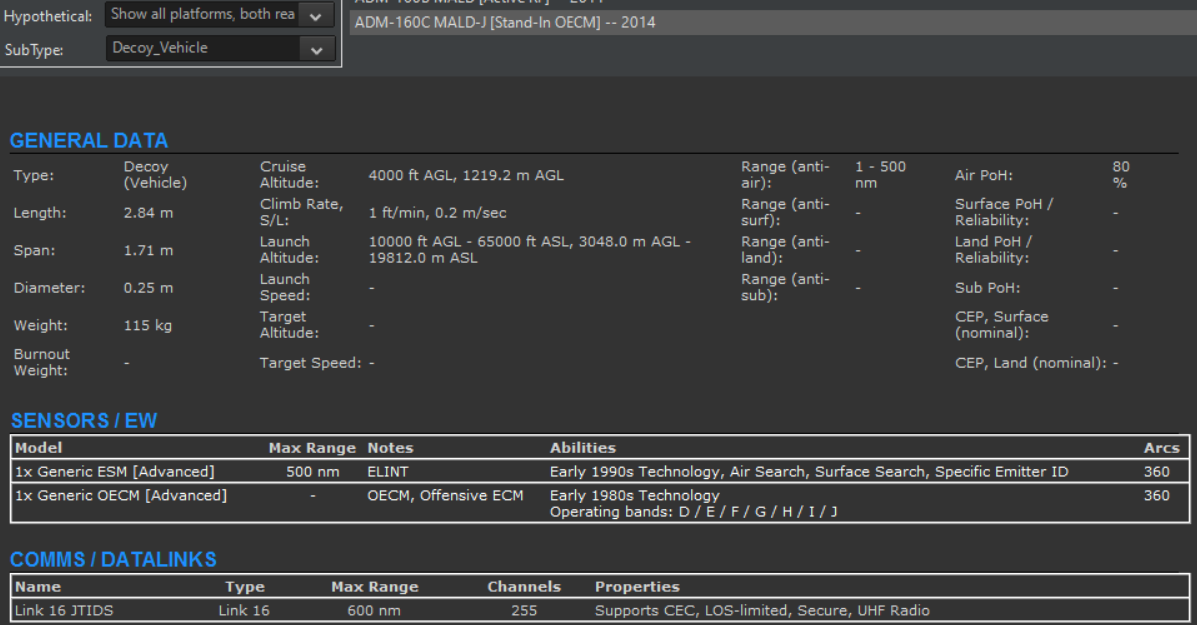Click launch altitude value 10000 ft AGL
Screen dimensions: 1197x625
tap(529, 250)
